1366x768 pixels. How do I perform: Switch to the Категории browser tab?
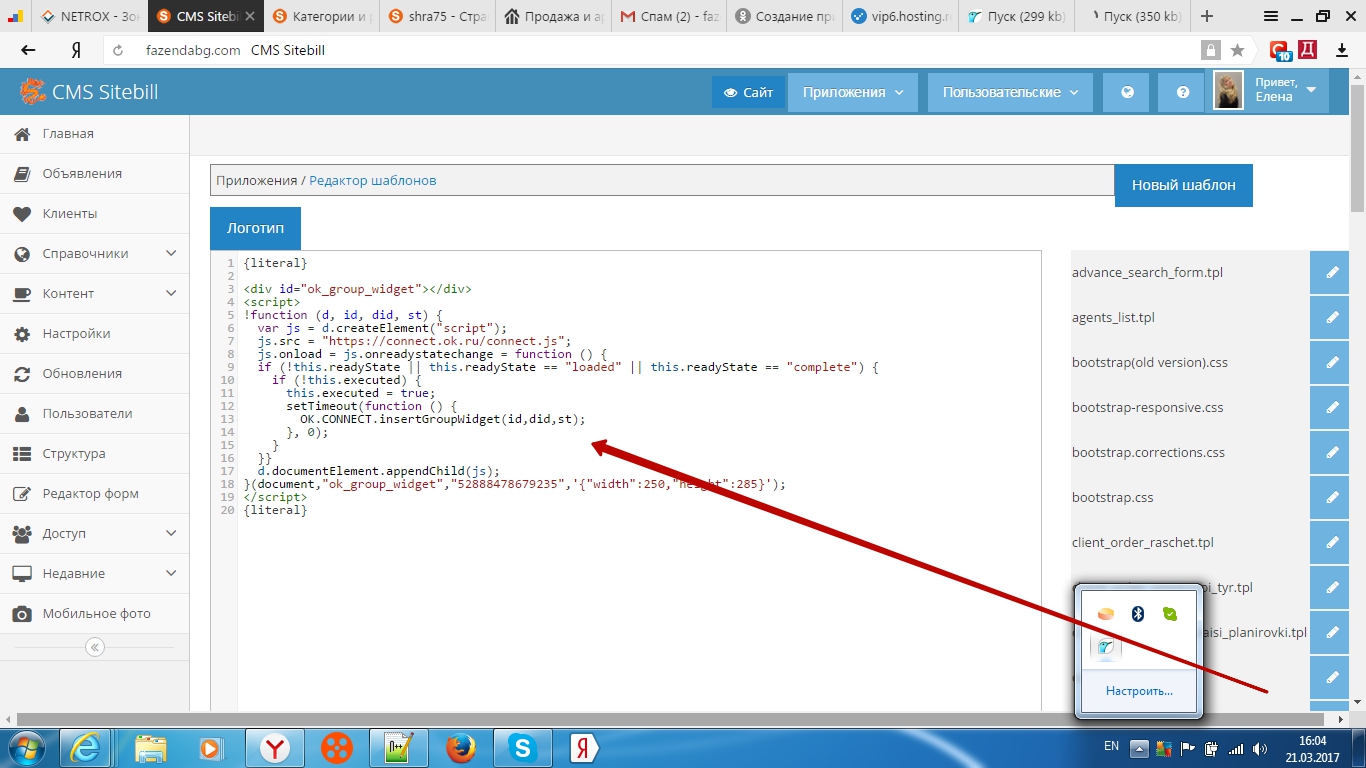point(322,17)
